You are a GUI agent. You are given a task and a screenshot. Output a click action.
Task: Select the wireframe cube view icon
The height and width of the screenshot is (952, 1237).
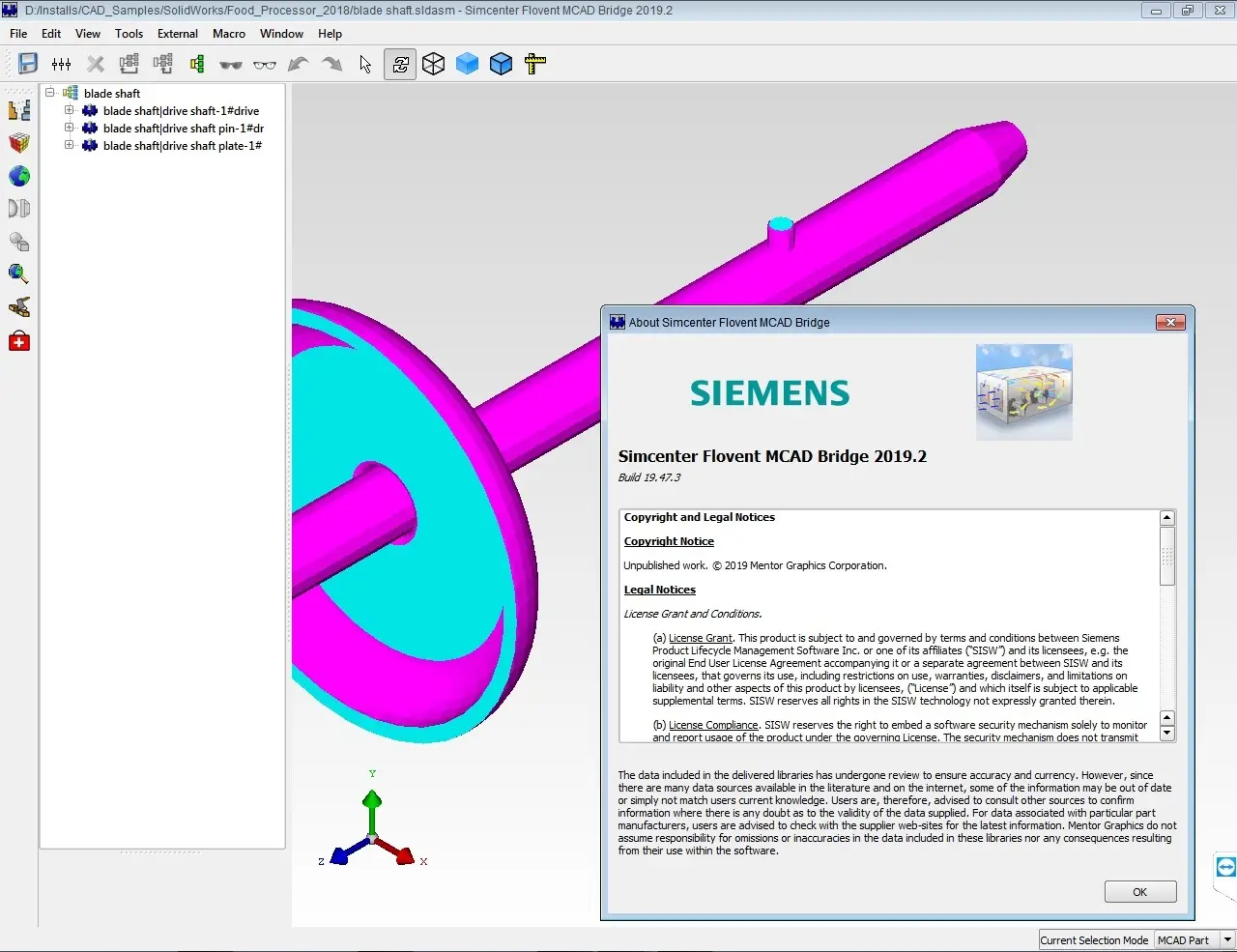[x=434, y=64]
